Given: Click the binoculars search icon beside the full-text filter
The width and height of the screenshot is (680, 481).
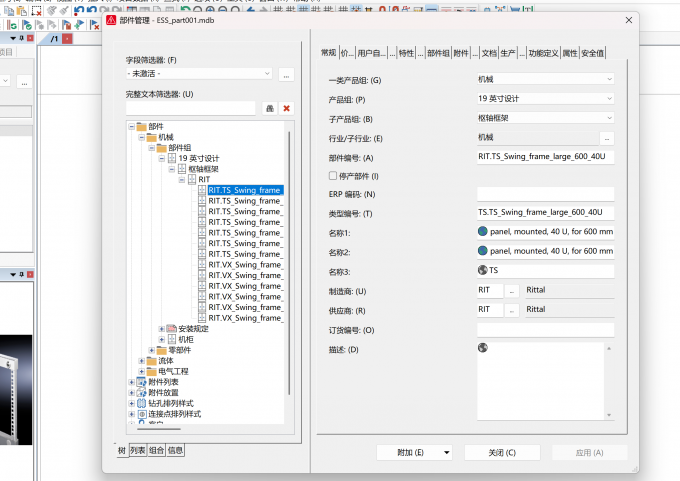Looking at the screenshot, I should click(x=270, y=108).
